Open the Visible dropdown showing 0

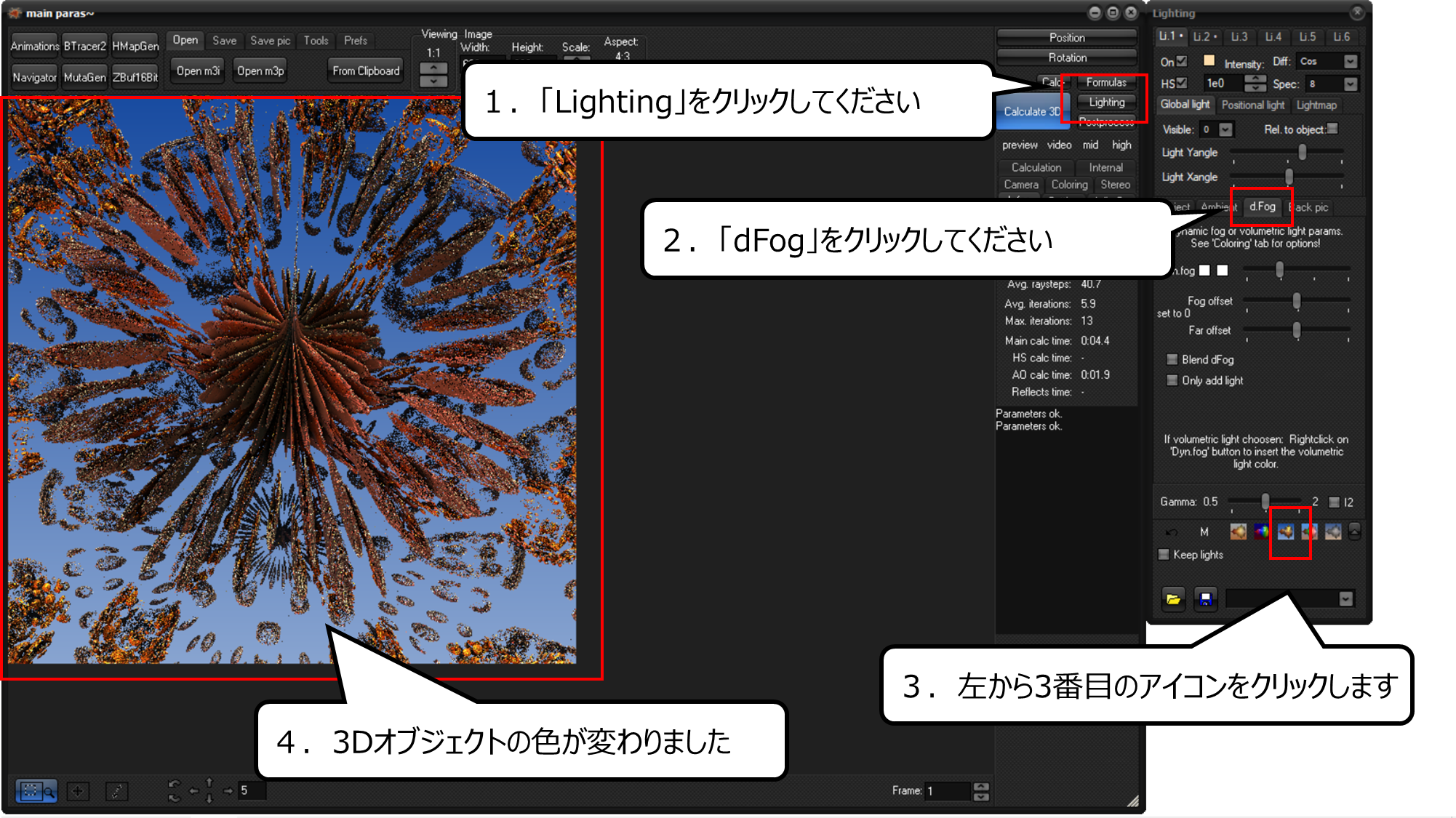pos(1226,129)
